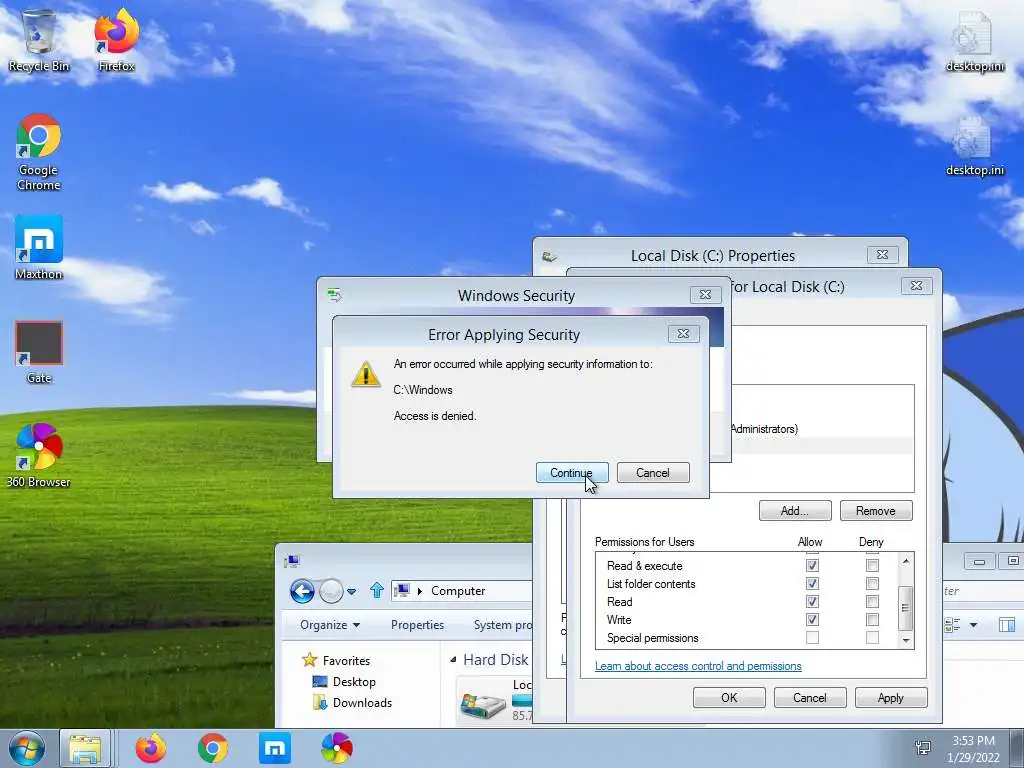Open the Organize dropdown menu
The width and height of the screenshot is (1024, 768).
click(330, 625)
